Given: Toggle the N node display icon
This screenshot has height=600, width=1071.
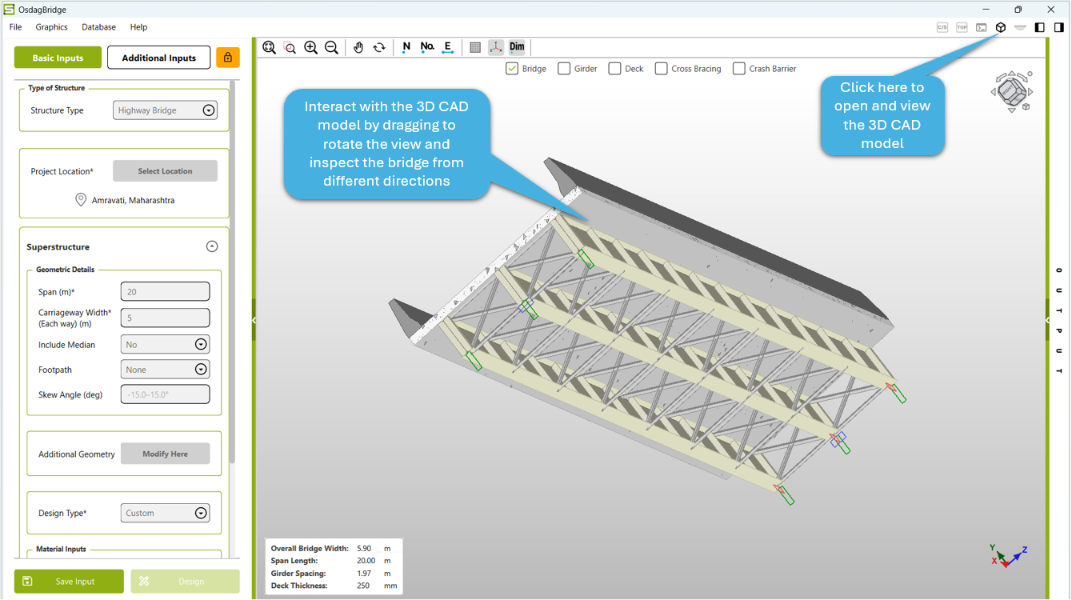Looking at the screenshot, I should [406, 47].
